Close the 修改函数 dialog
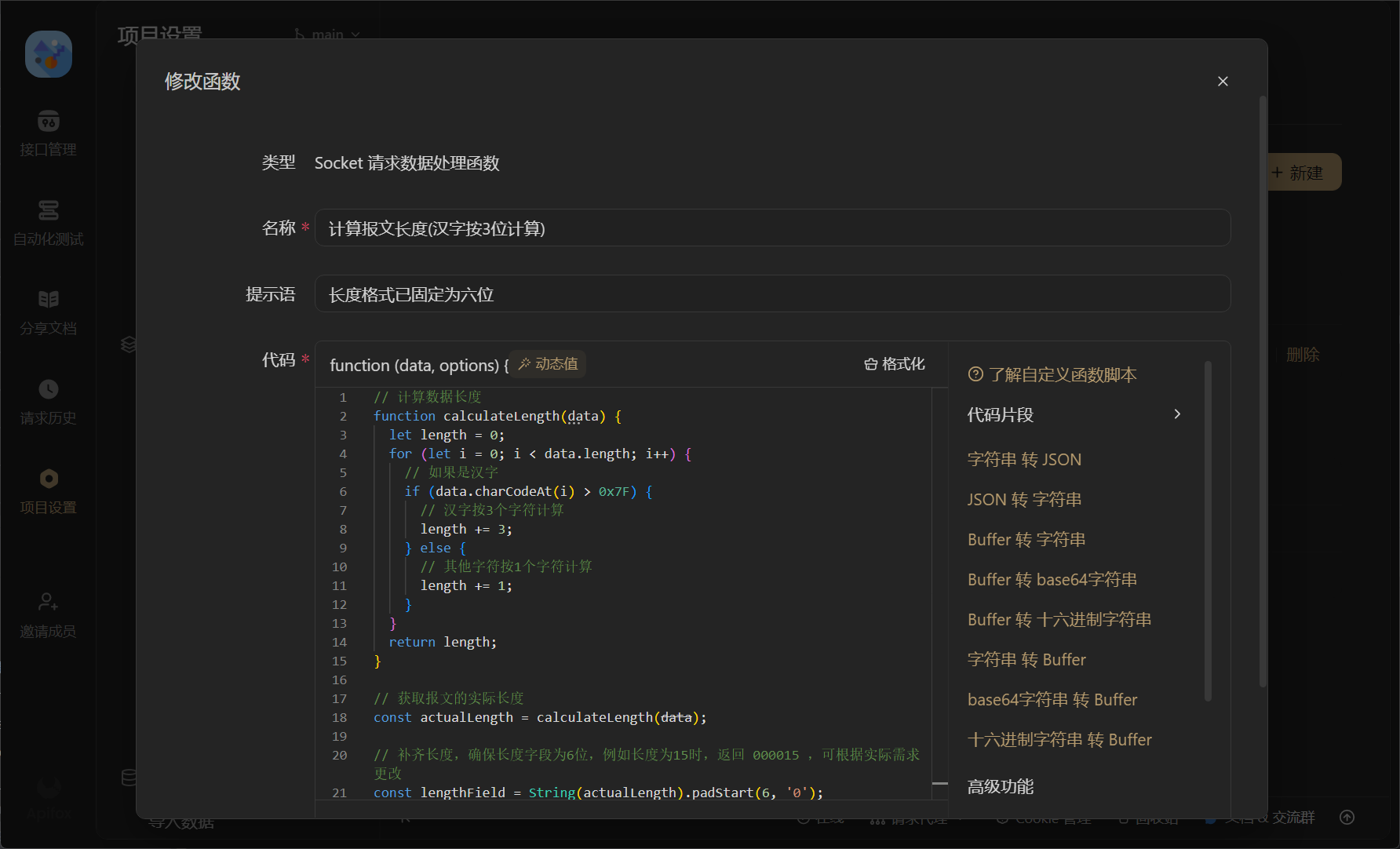Screen dimensions: 1400x849 pos(1223,82)
